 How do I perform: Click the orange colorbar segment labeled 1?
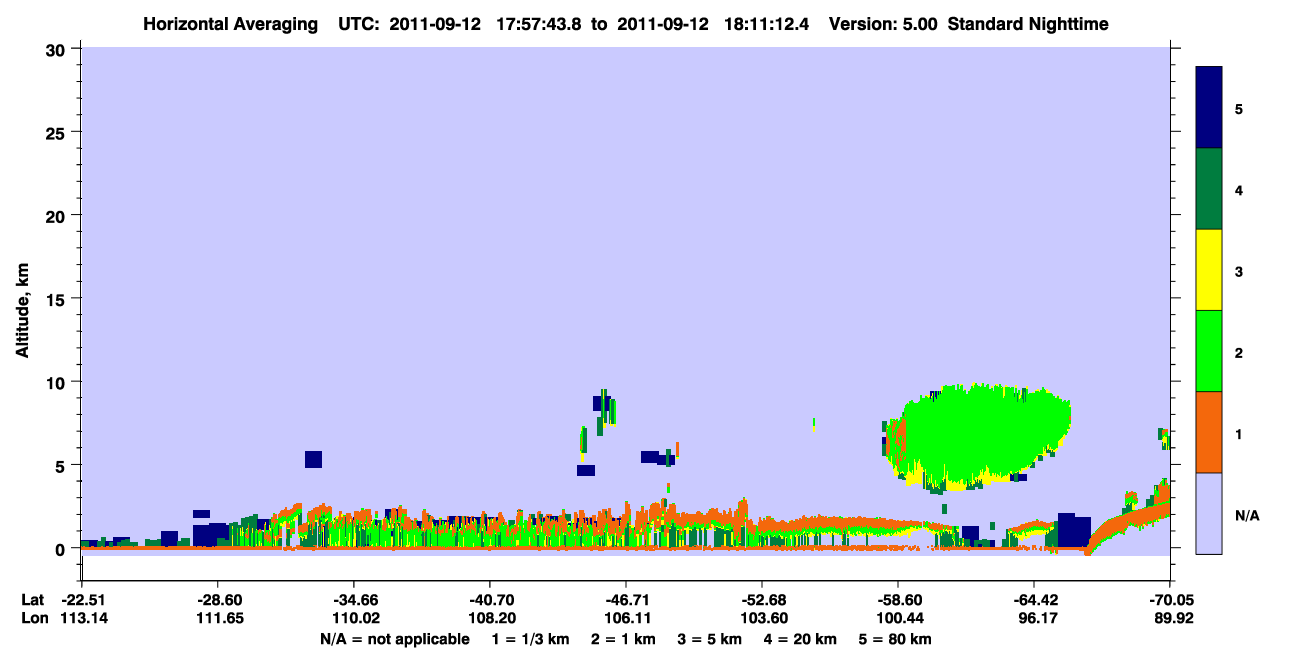(x=1209, y=432)
